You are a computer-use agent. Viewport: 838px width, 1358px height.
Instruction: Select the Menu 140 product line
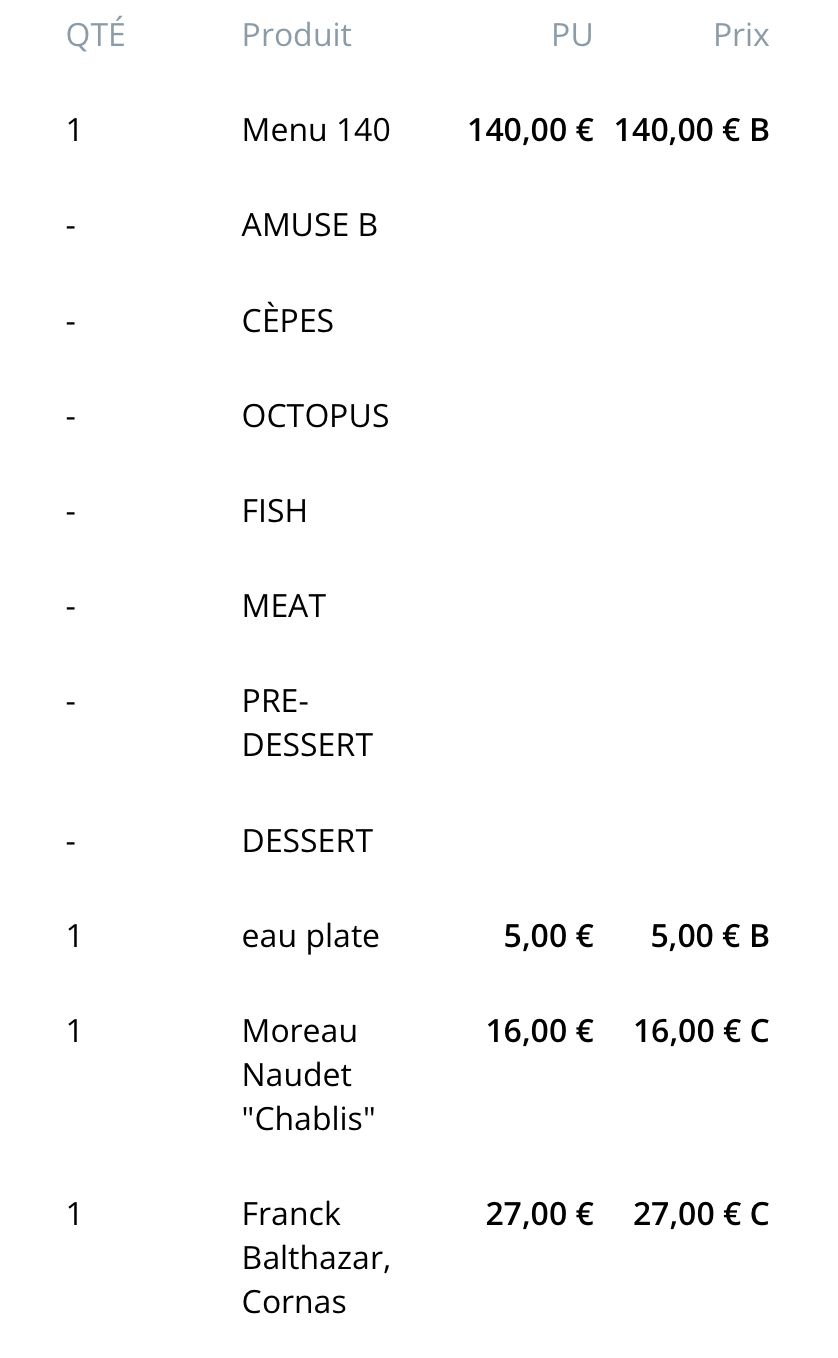pyautogui.click(x=316, y=130)
